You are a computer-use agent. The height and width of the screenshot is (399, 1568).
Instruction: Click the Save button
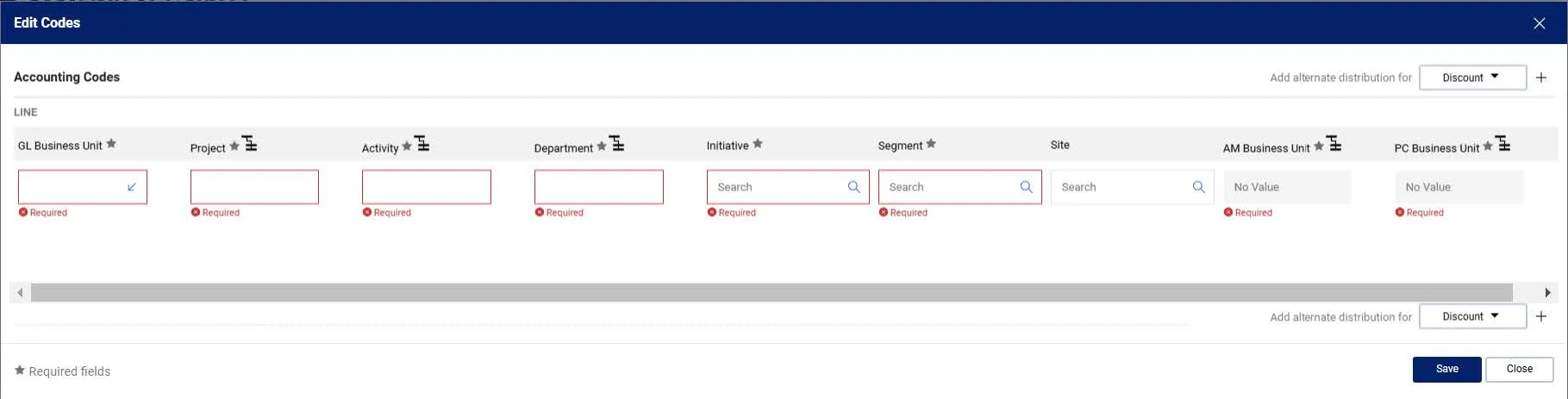coord(1446,369)
